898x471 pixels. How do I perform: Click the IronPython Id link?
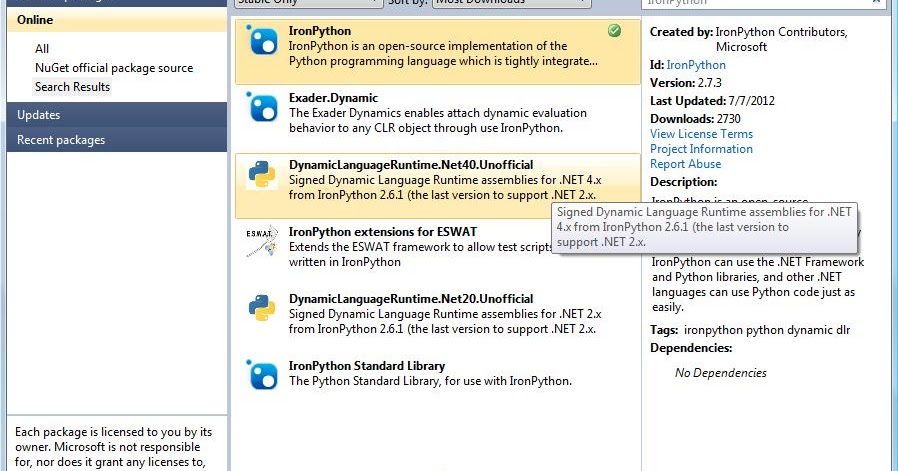coord(696,65)
